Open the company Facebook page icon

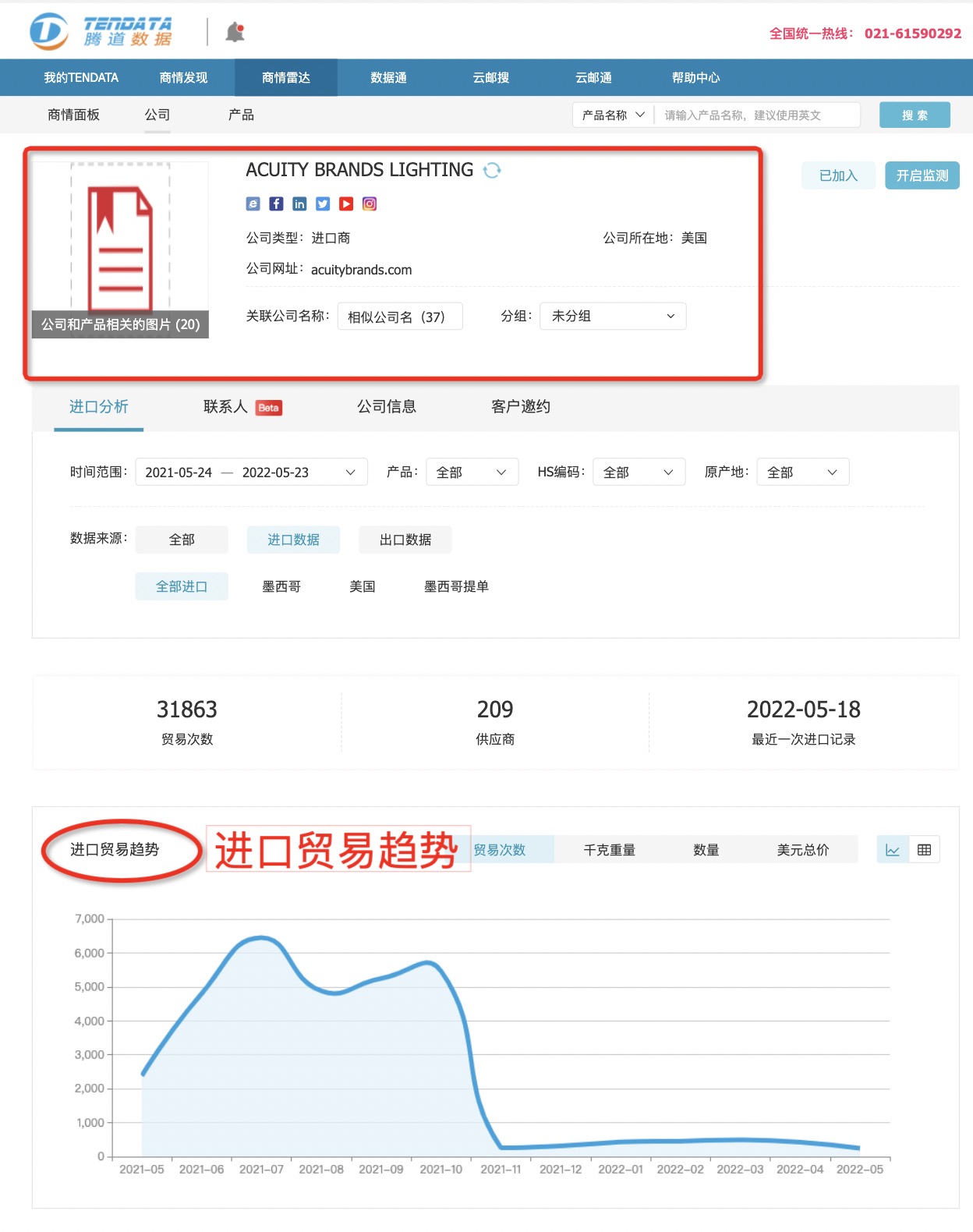tap(276, 204)
